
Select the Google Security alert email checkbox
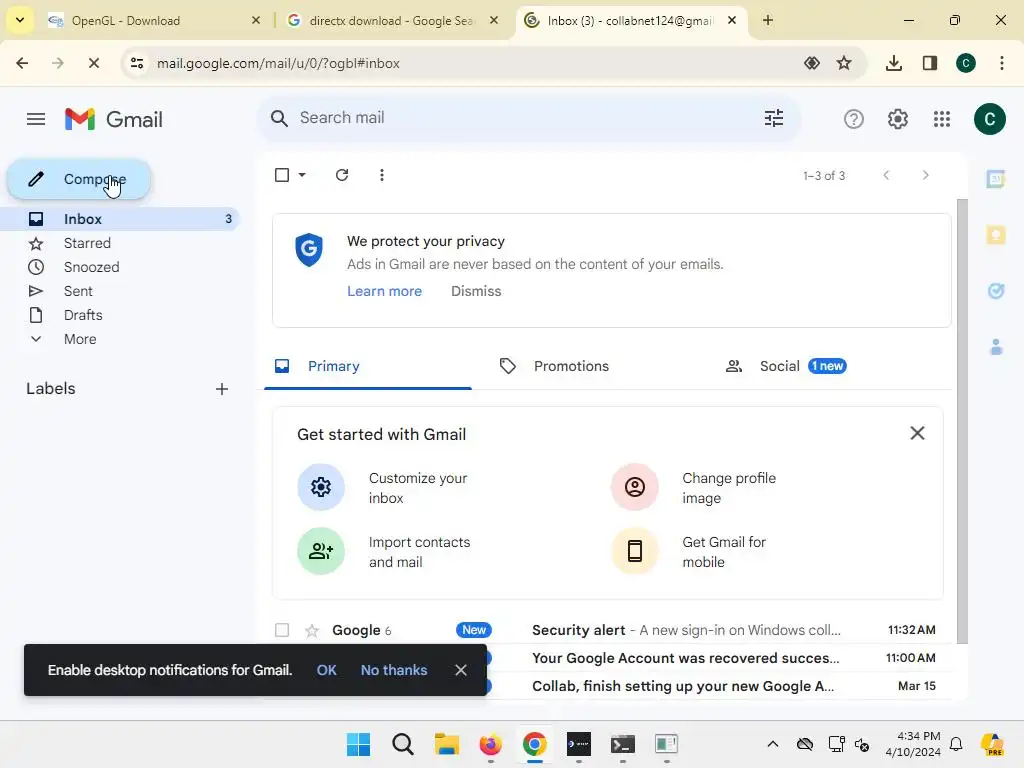(x=282, y=630)
